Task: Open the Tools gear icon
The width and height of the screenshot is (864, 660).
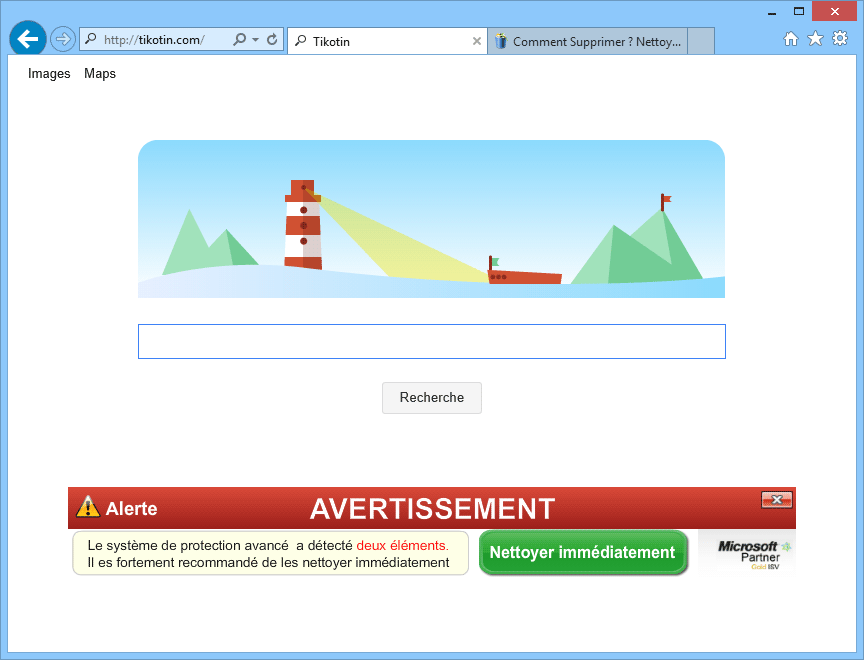Action: click(840, 39)
